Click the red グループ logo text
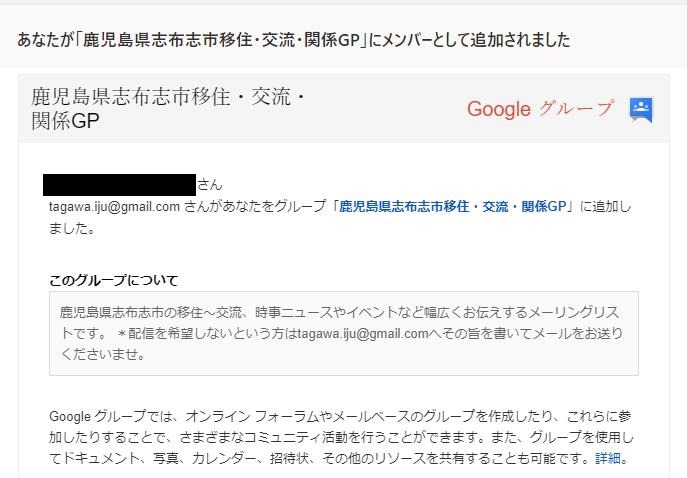The height and width of the screenshot is (478, 687). click(x=576, y=108)
